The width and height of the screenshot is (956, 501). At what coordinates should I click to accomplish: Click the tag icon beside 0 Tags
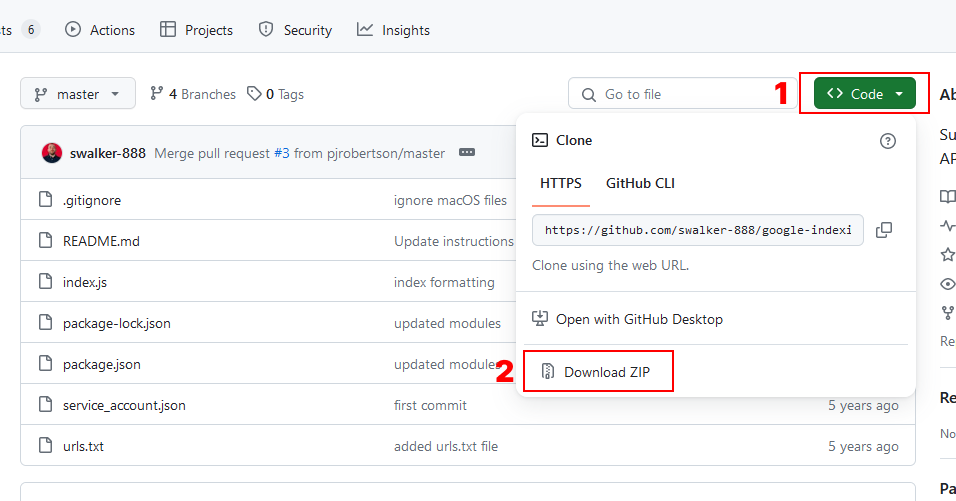[x=254, y=93]
